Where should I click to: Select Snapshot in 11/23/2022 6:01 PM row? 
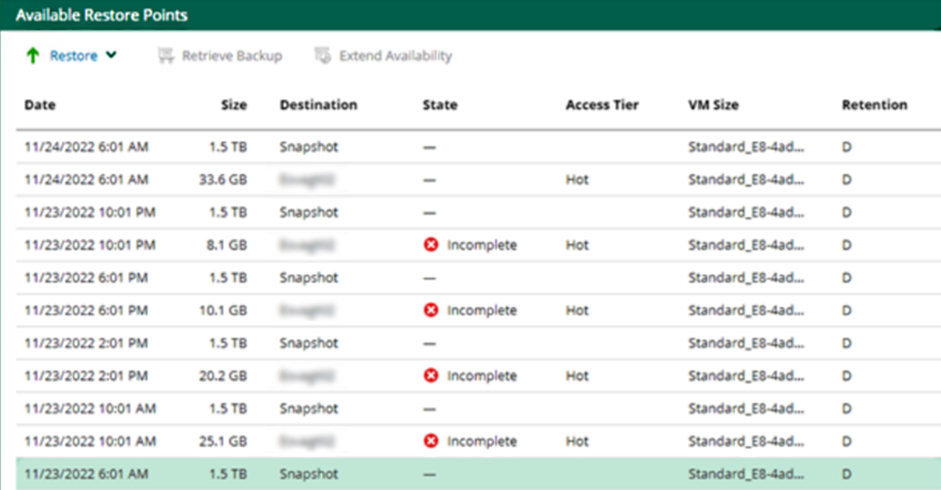pos(308,278)
